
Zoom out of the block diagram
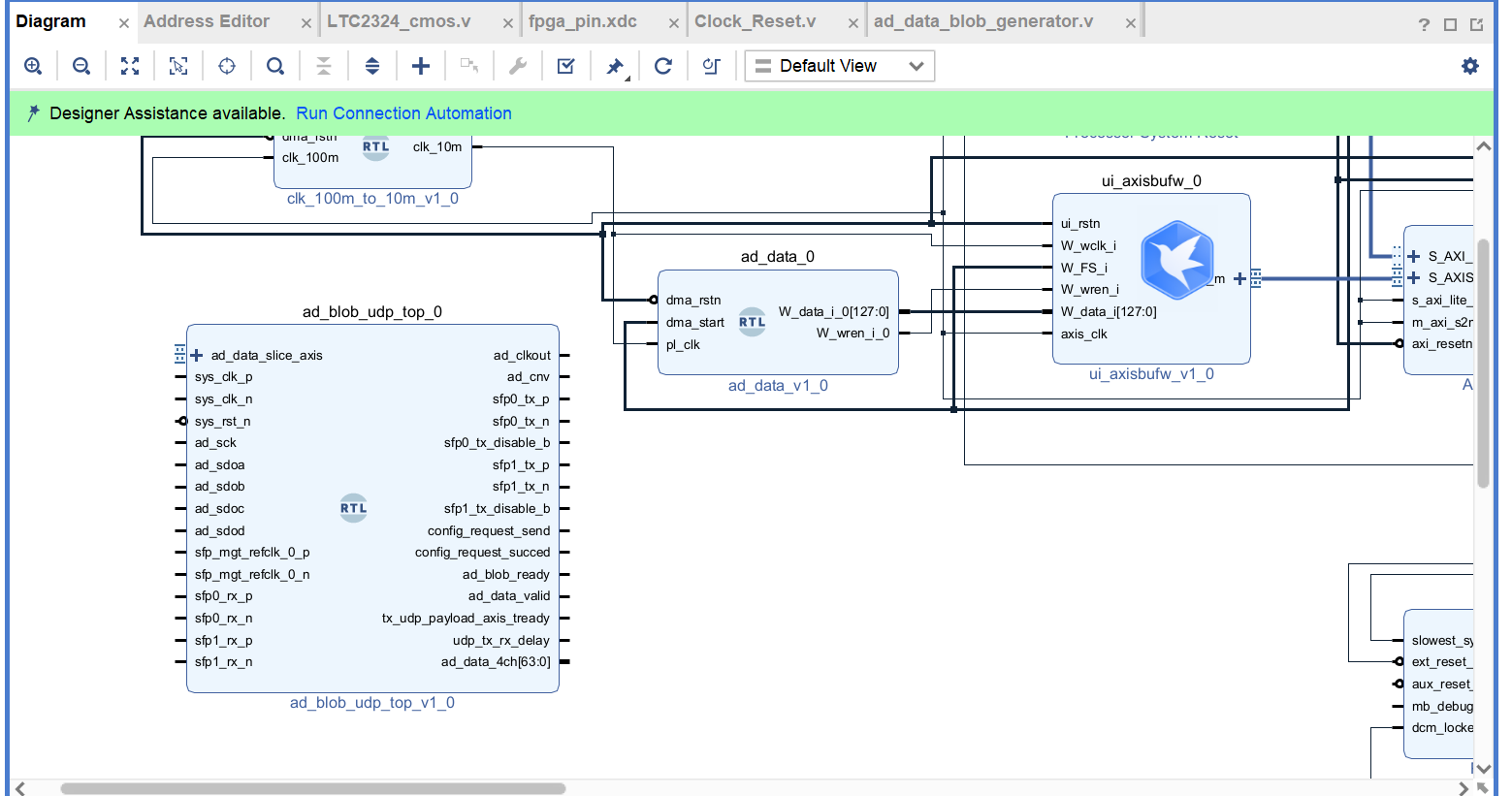pyautogui.click(x=81, y=66)
